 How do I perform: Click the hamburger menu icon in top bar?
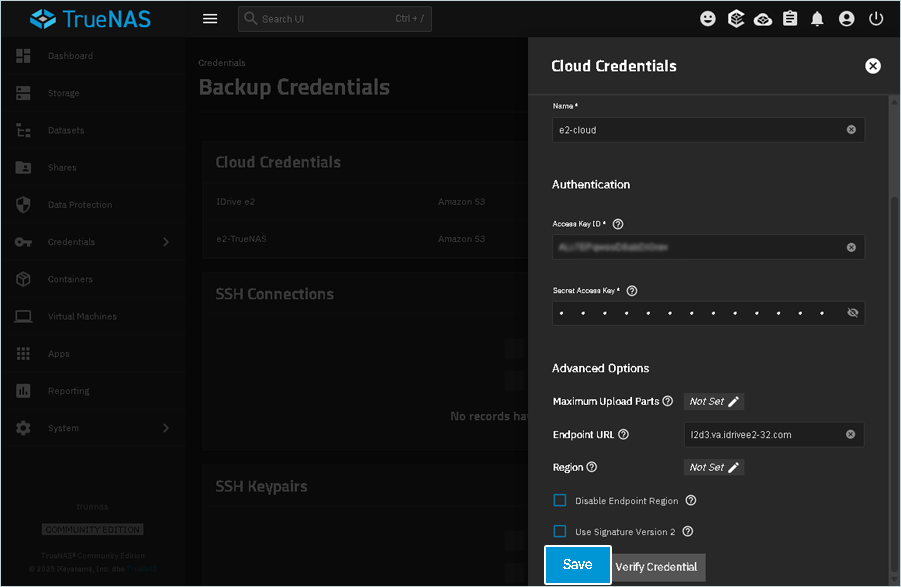[x=210, y=19]
